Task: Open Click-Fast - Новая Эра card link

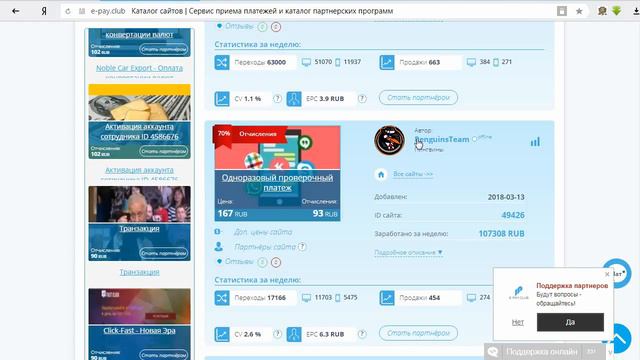Action: point(140,331)
